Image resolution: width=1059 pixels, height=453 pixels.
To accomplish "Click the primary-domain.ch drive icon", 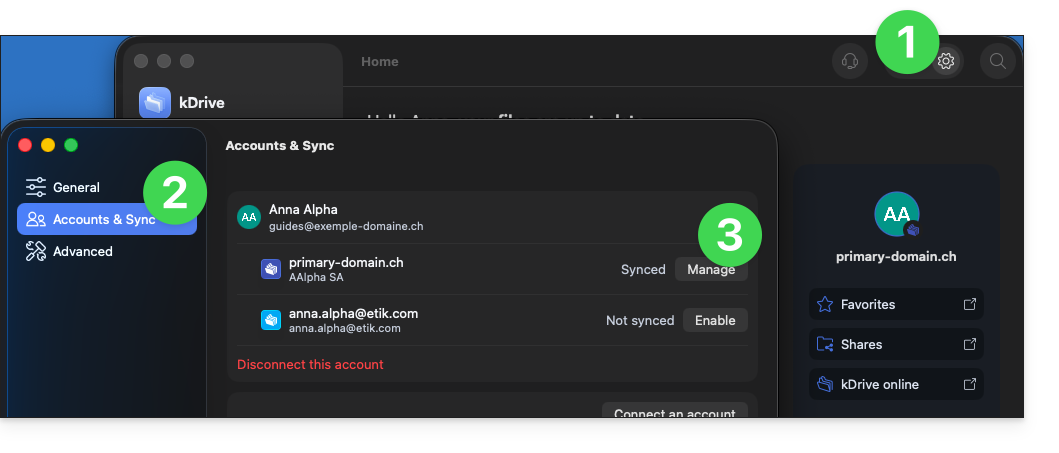I will click(271, 269).
